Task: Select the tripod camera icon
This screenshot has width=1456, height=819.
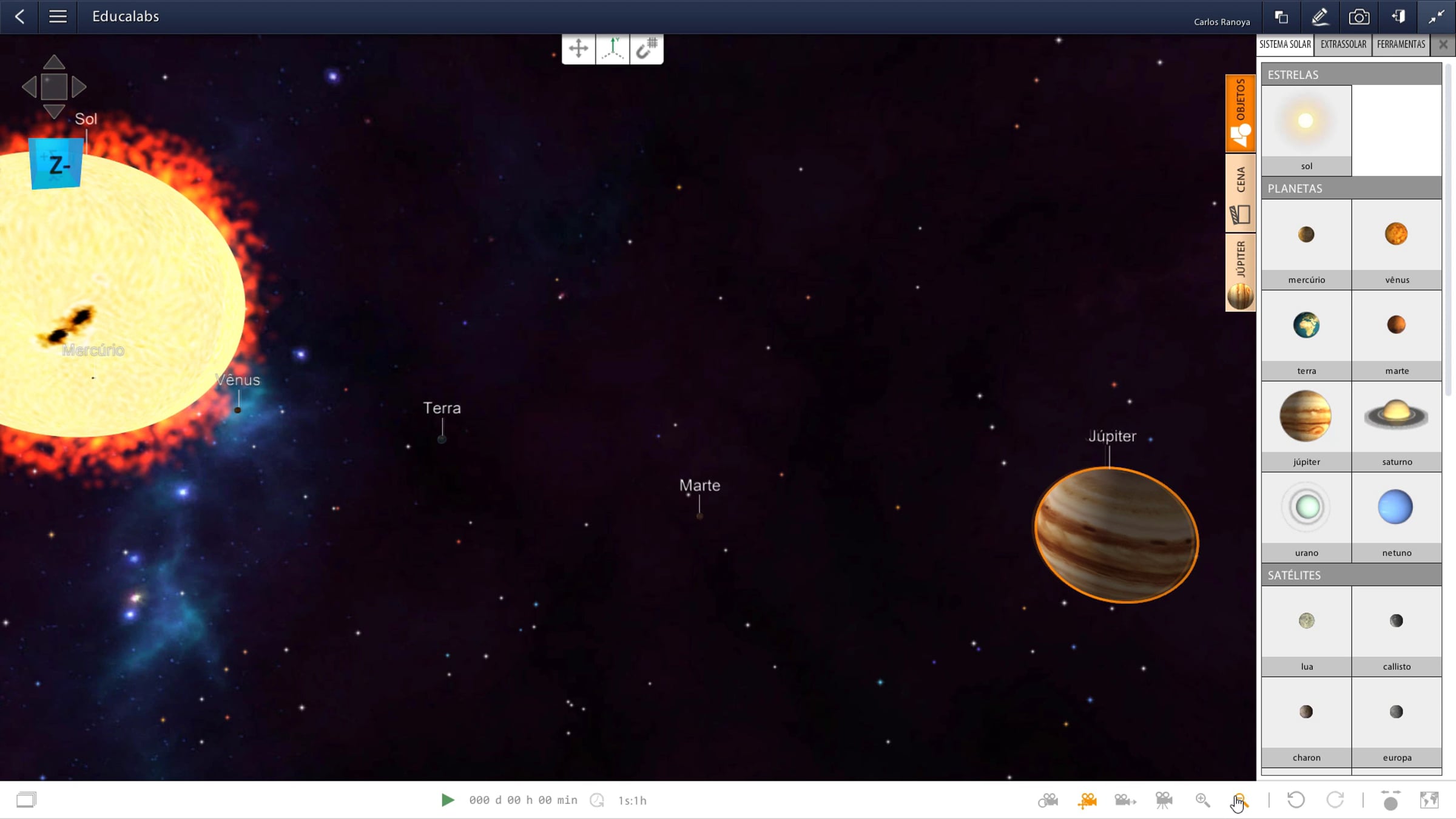Action: [1164, 800]
